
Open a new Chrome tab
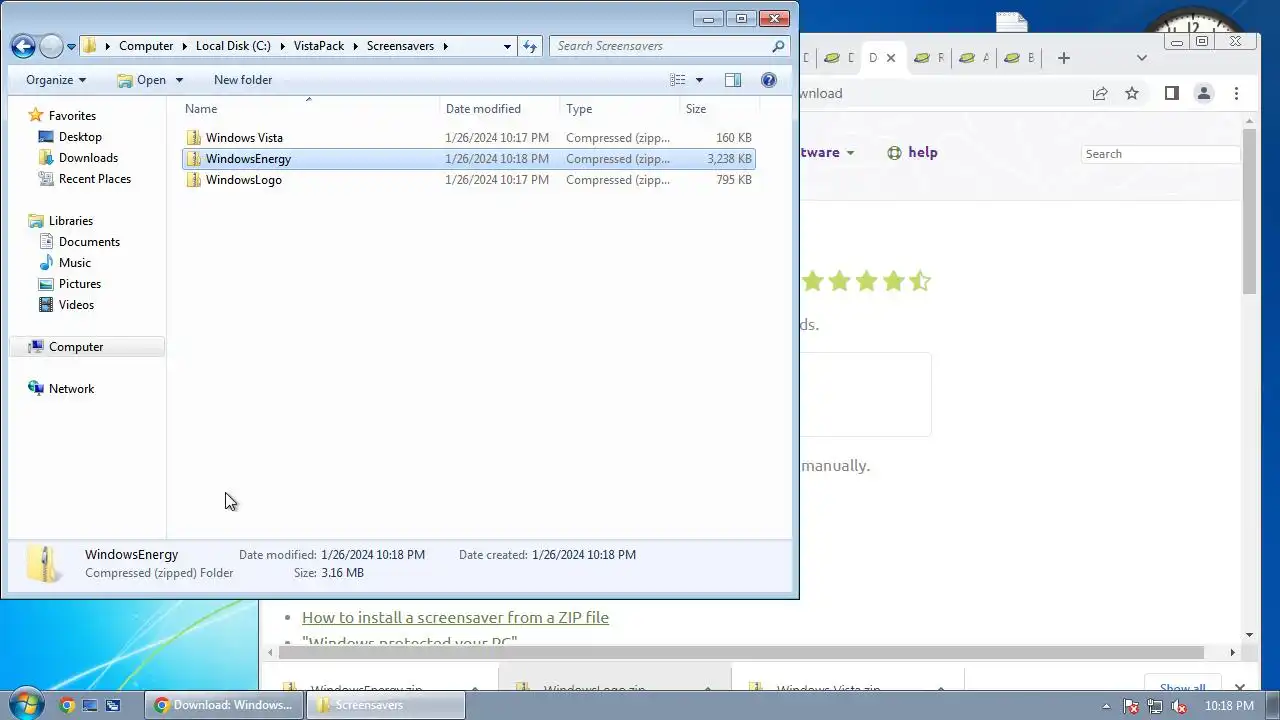click(1064, 58)
